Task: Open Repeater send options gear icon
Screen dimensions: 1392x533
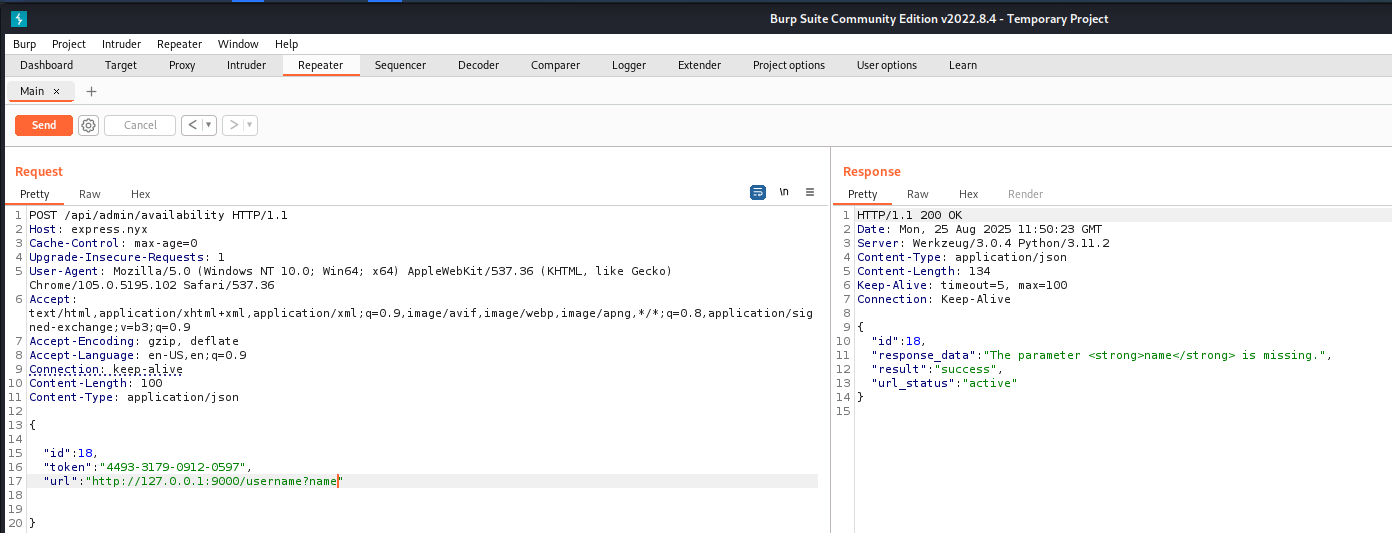Action: [89, 125]
